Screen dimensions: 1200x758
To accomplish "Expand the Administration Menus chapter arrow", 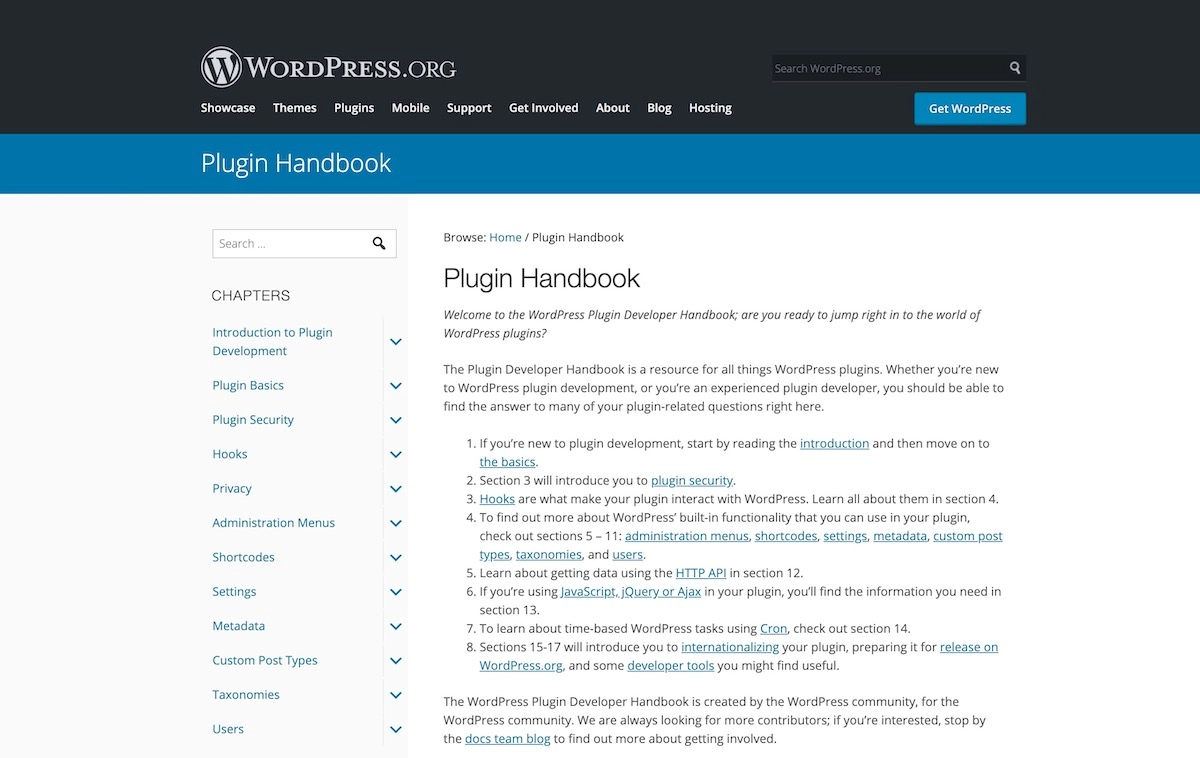I will (396, 523).
